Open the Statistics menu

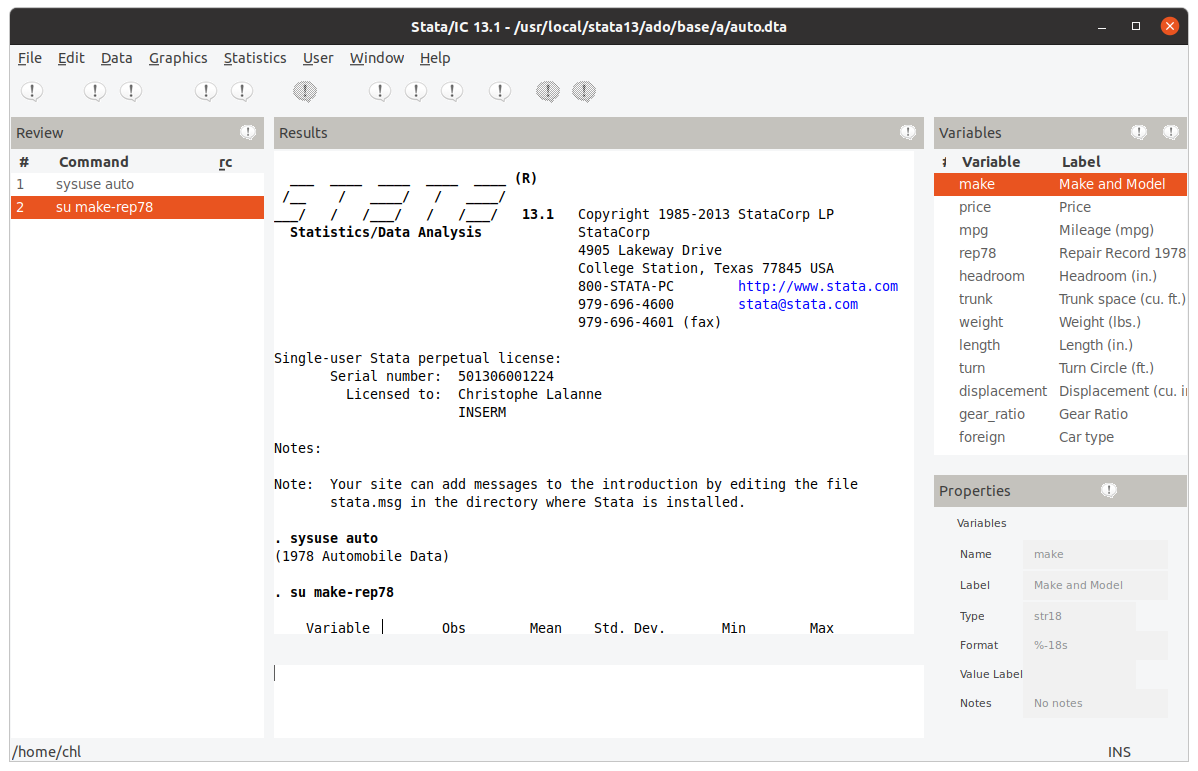point(255,58)
